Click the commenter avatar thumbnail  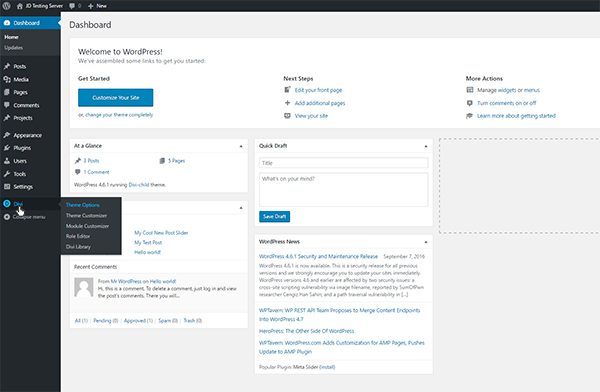tap(84, 287)
